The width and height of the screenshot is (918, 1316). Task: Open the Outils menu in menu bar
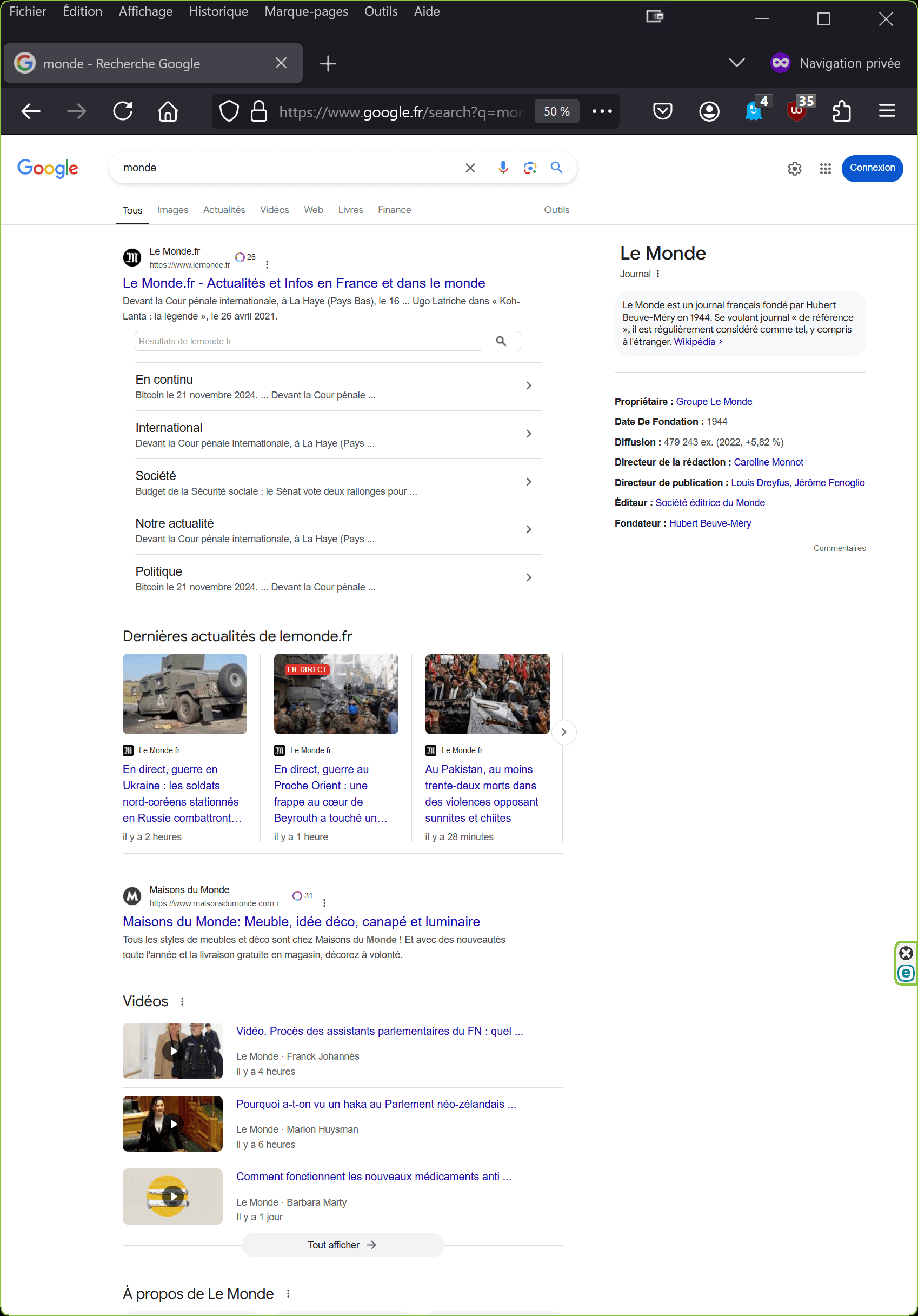tap(381, 11)
